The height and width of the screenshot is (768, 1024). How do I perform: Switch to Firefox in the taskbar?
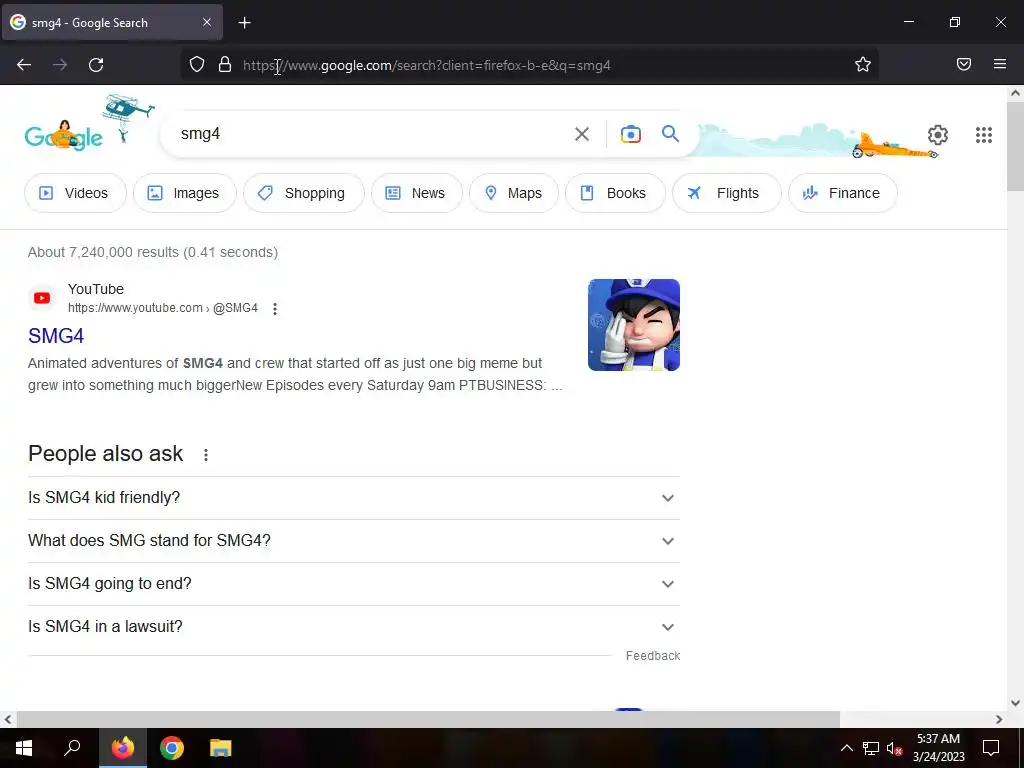[x=123, y=748]
